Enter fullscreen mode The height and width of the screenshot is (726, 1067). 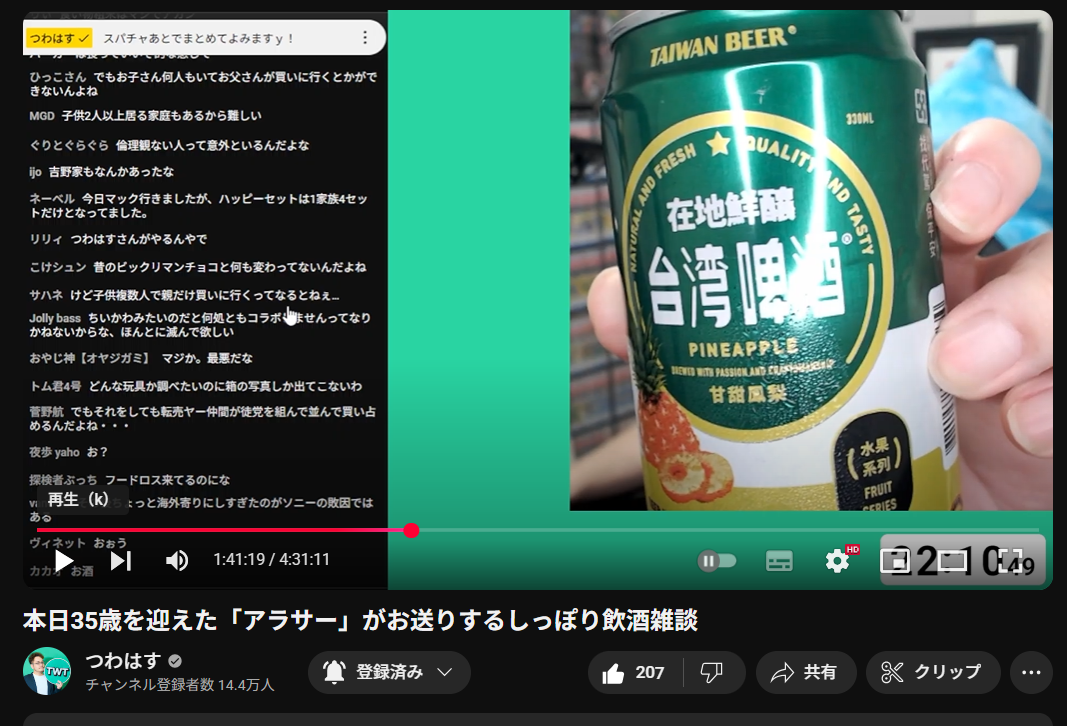tap(1011, 561)
